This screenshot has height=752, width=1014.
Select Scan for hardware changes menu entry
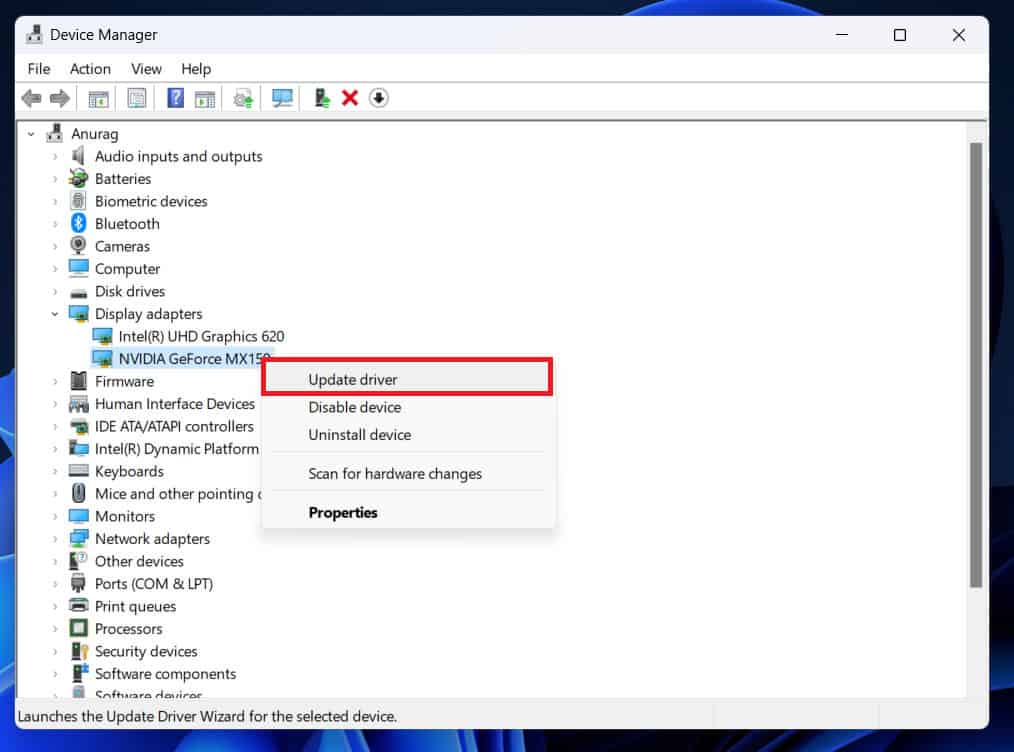click(x=407, y=473)
